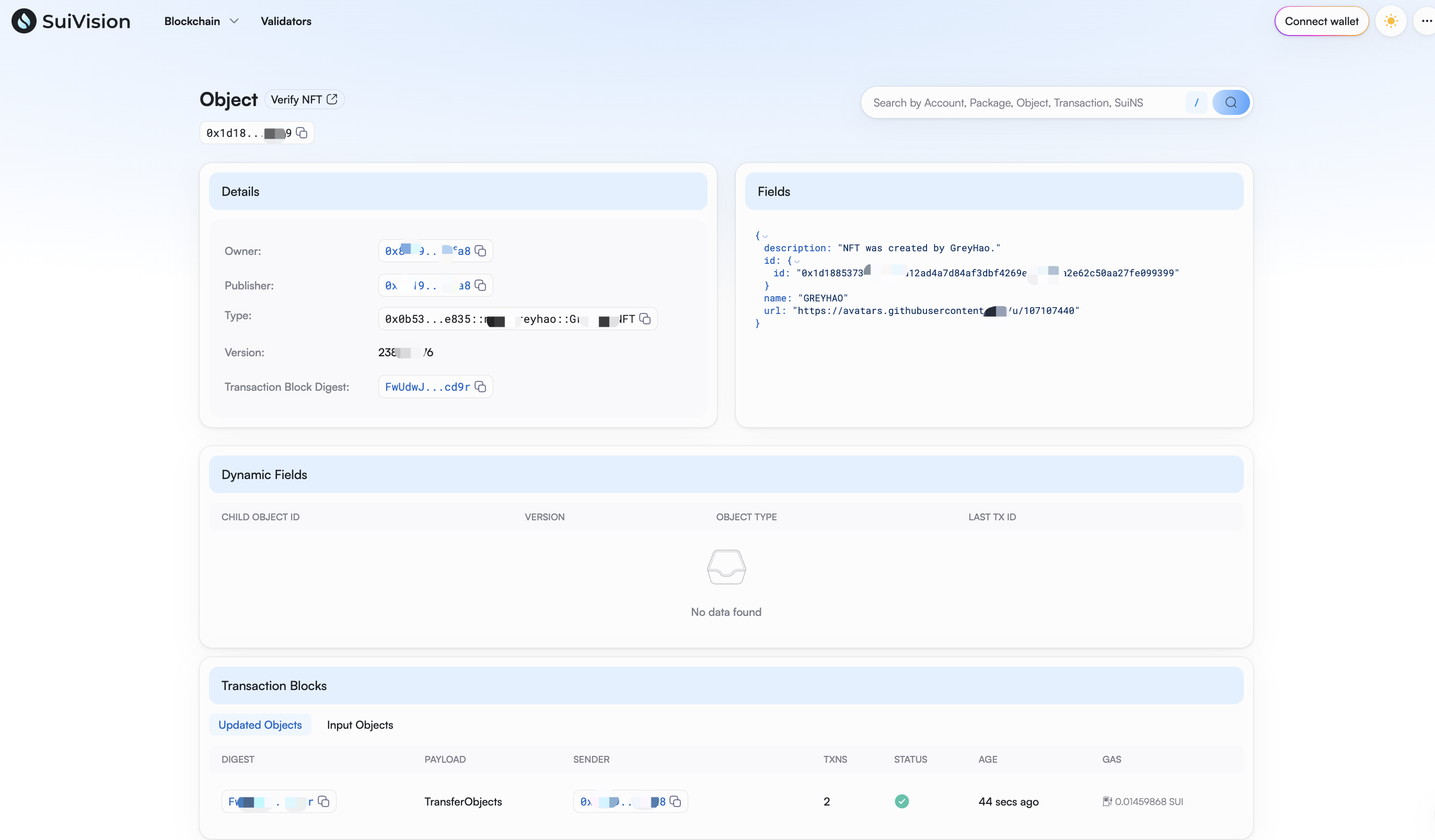Click the TransferObjects payload cell

coord(463,801)
